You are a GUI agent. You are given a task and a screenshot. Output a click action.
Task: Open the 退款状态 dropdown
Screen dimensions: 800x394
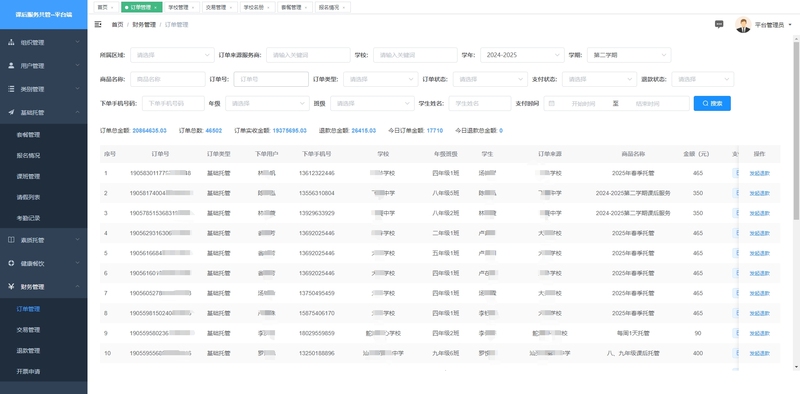pos(703,79)
